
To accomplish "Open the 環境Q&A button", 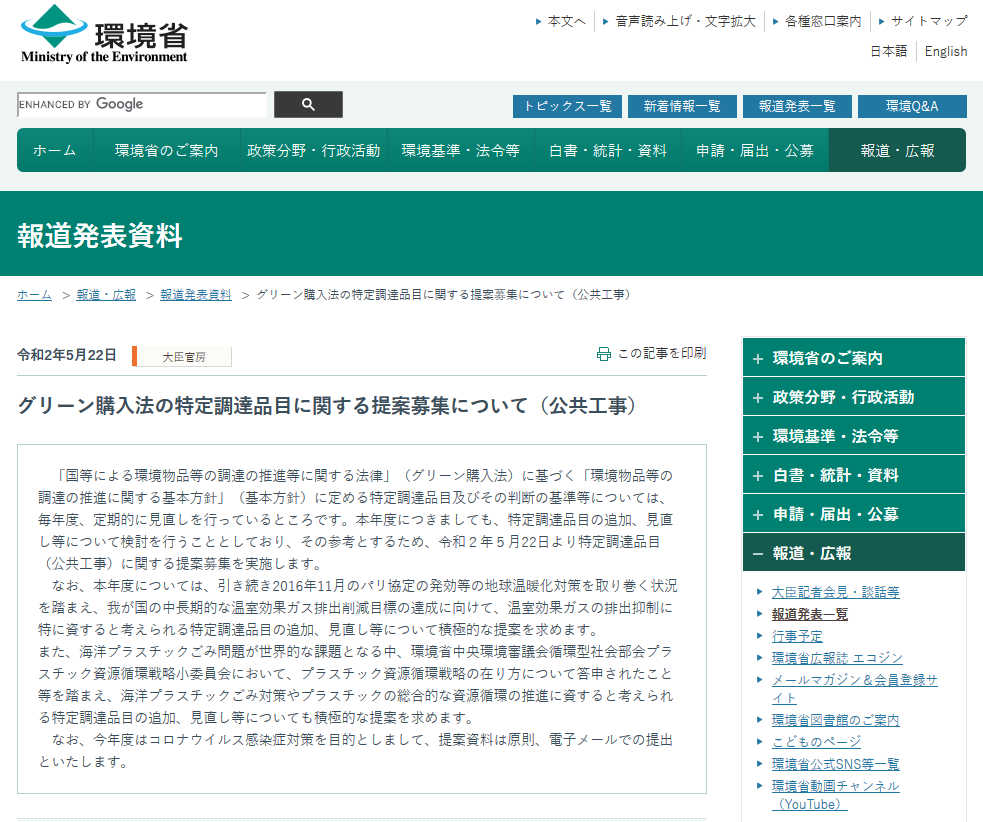I will [912, 106].
